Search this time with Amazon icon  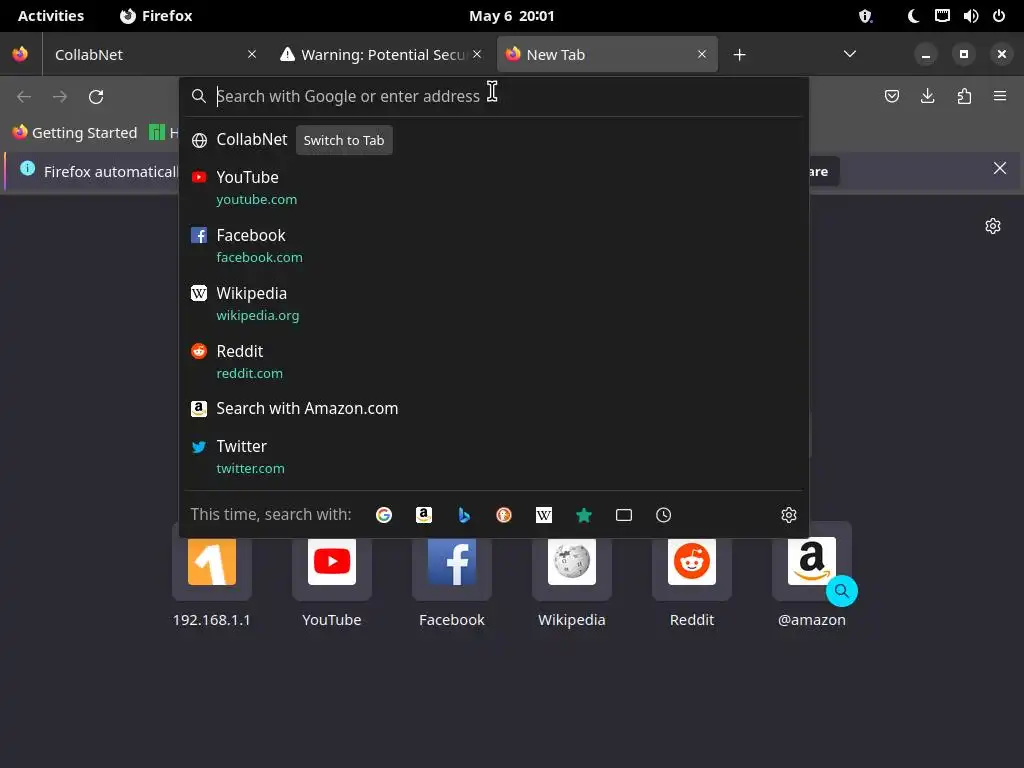(424, 515)
